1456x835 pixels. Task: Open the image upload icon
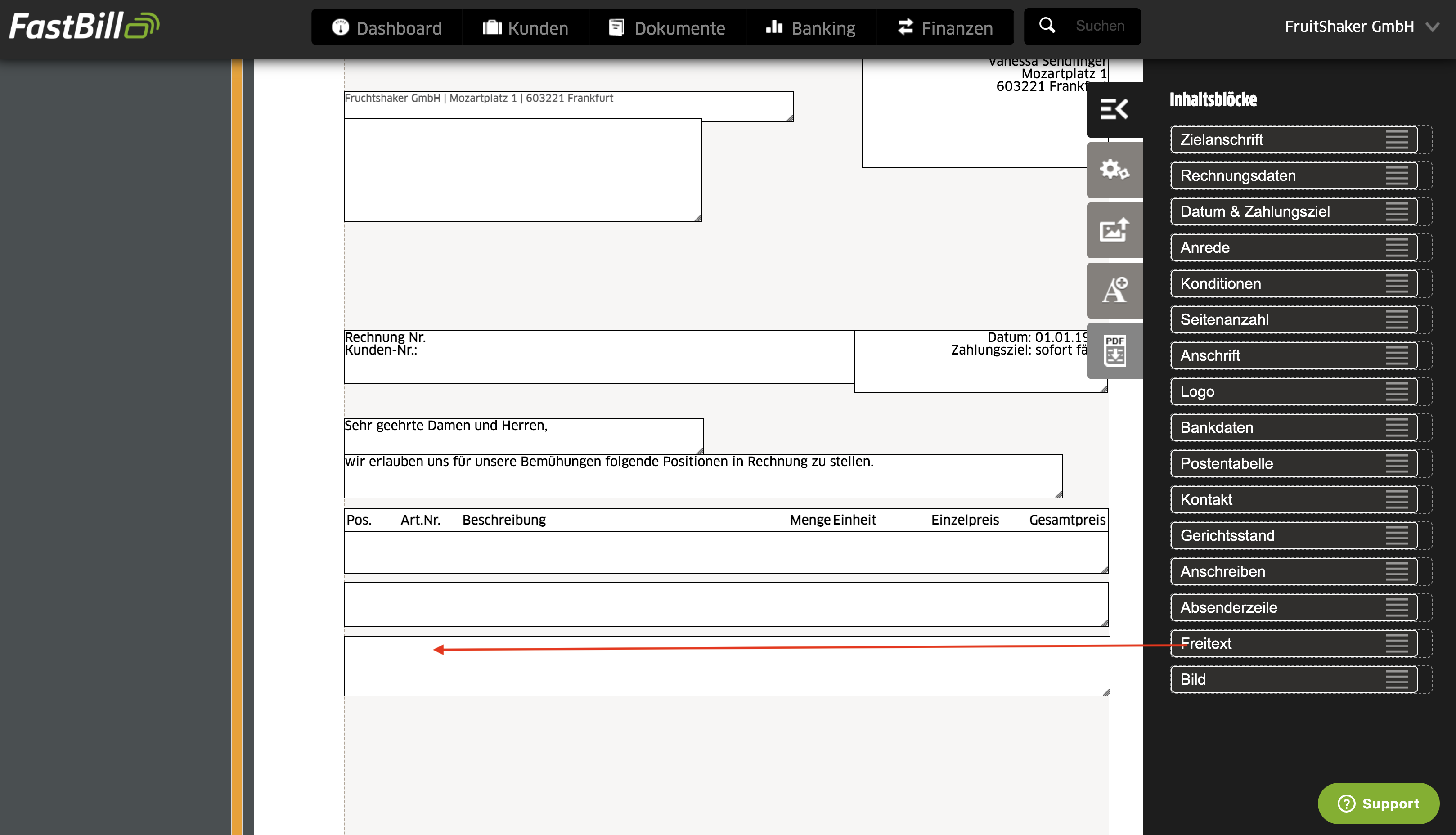click(1114, 230)
